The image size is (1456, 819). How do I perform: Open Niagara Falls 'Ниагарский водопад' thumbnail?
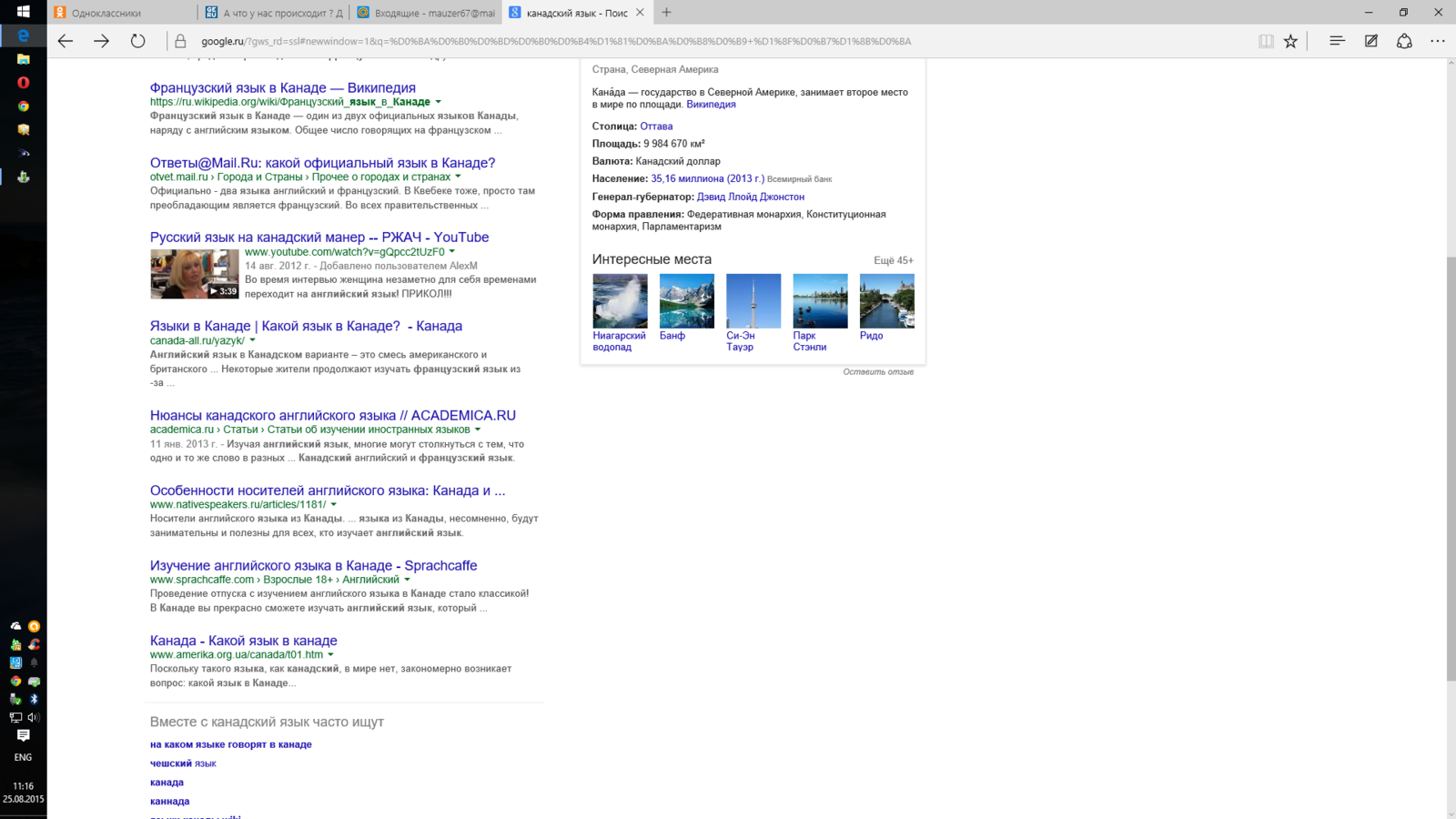[620, 300]
